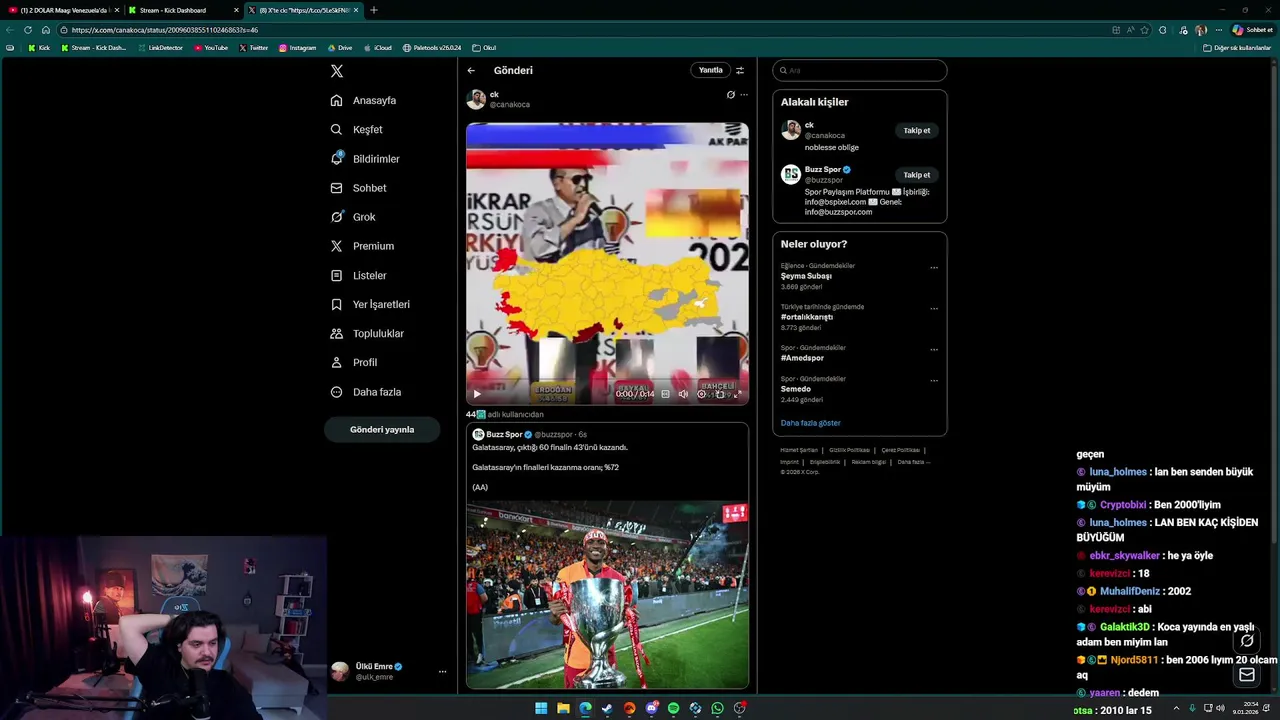
Task: Open Galatasaray trophy photo
Action: 607,594
